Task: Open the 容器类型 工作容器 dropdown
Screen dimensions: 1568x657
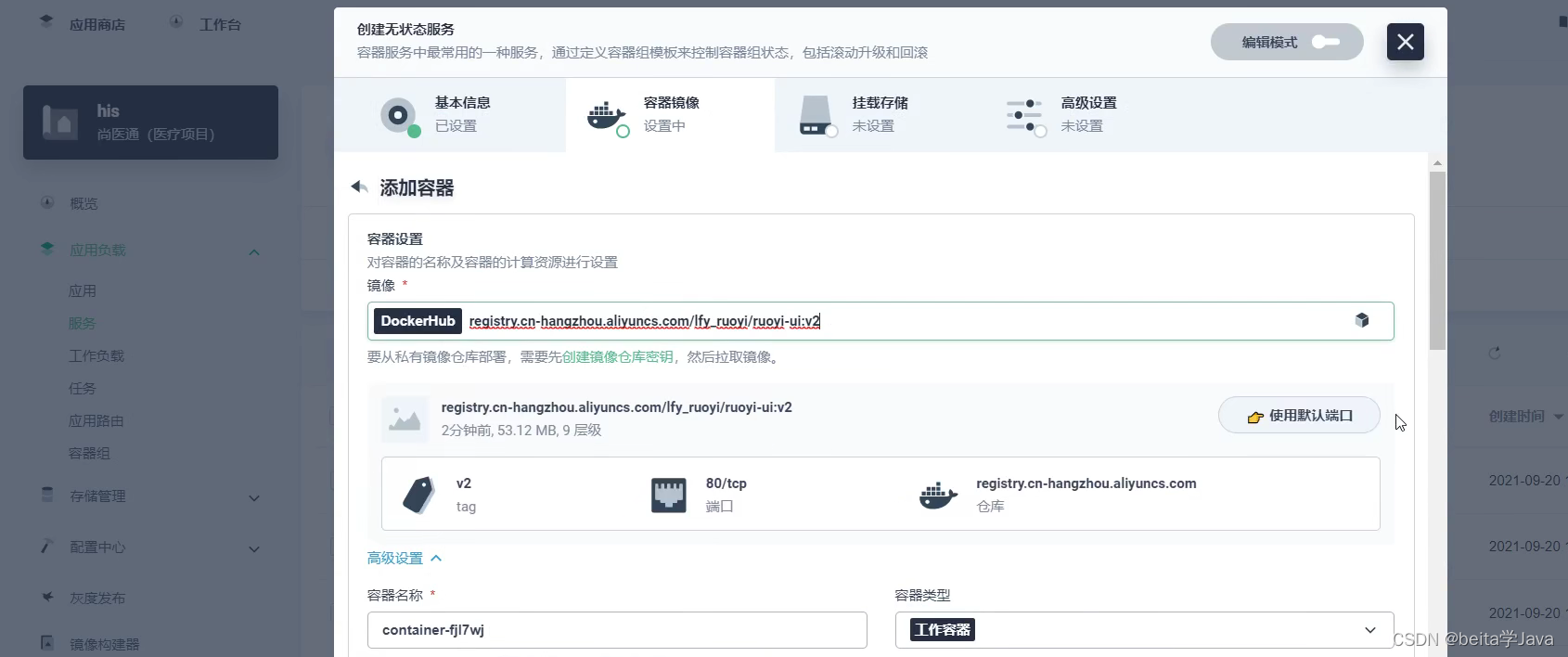Action: pyautogui.click(x=1145, y=630)
